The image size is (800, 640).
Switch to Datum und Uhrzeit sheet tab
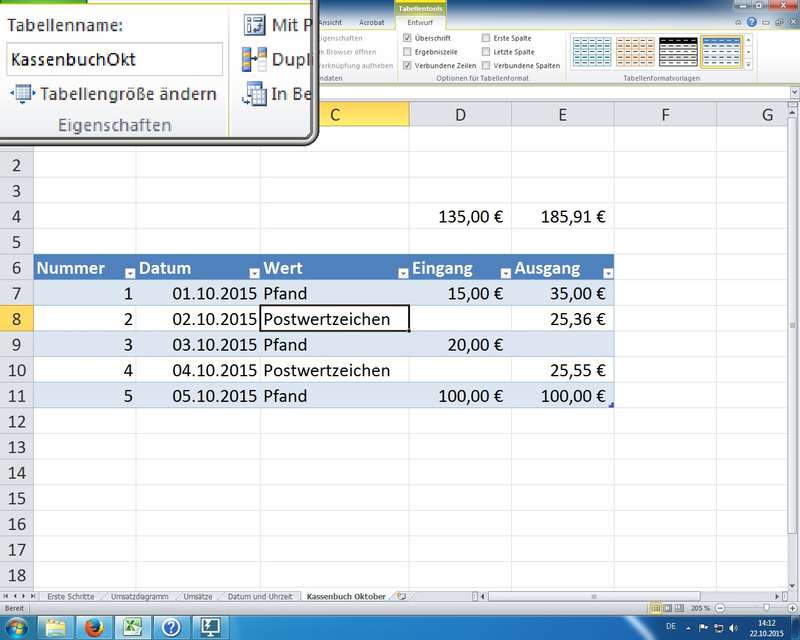(260, 596)
